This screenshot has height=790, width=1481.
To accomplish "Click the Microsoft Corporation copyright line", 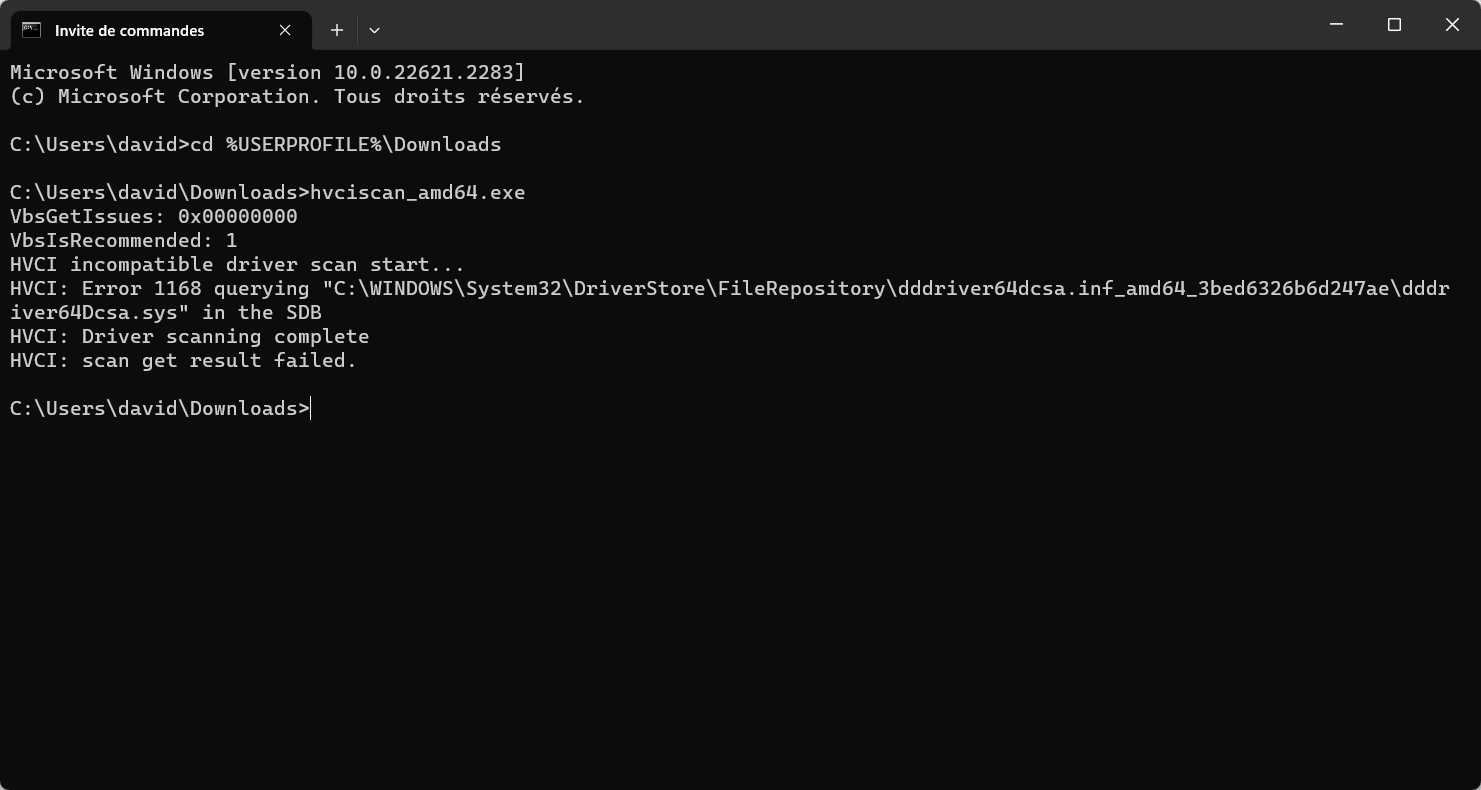I will (x=297, y=97).
